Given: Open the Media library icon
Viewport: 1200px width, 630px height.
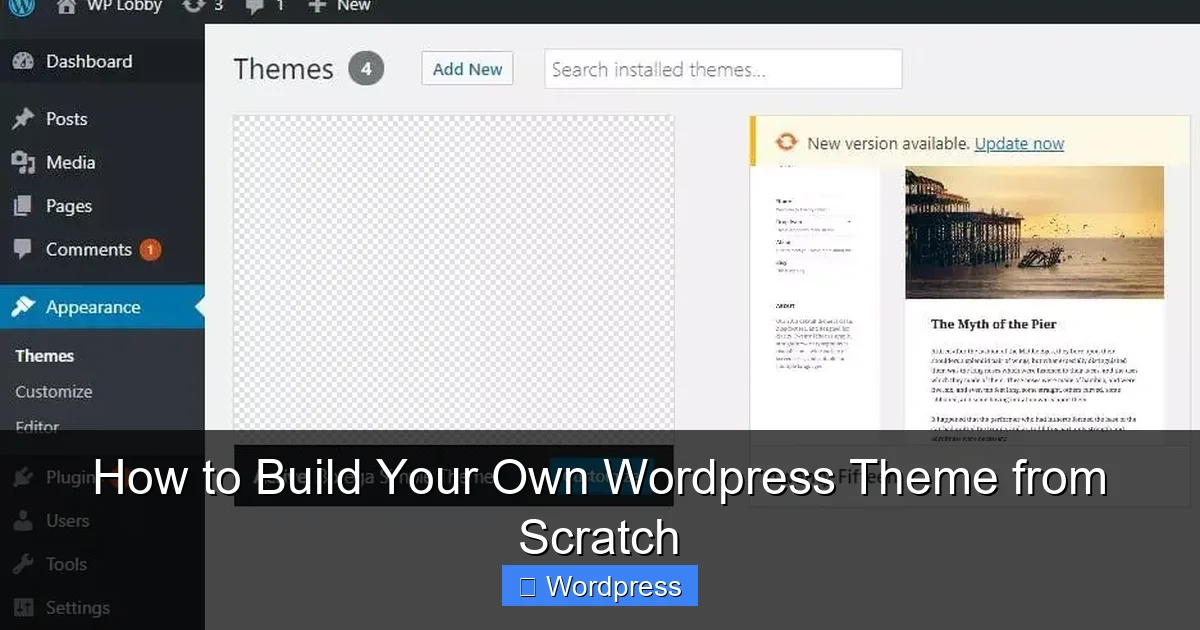Looking at the screenshot, I should (24, 162).
